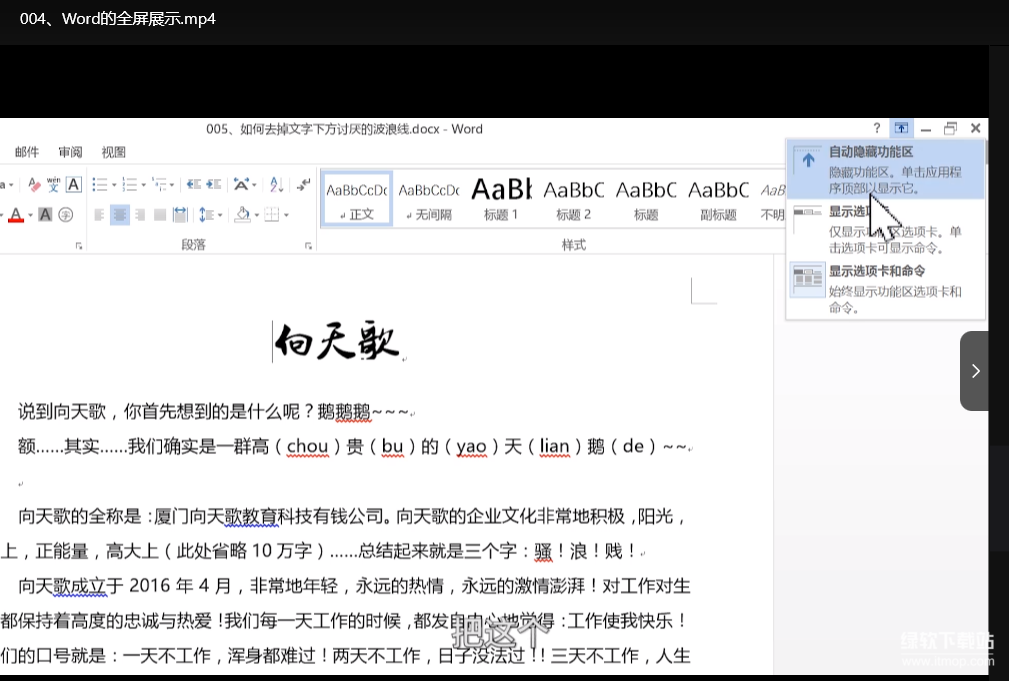Click the Show/Hide paragraph marks icon
1009x681 pixels.
[303, 185]
